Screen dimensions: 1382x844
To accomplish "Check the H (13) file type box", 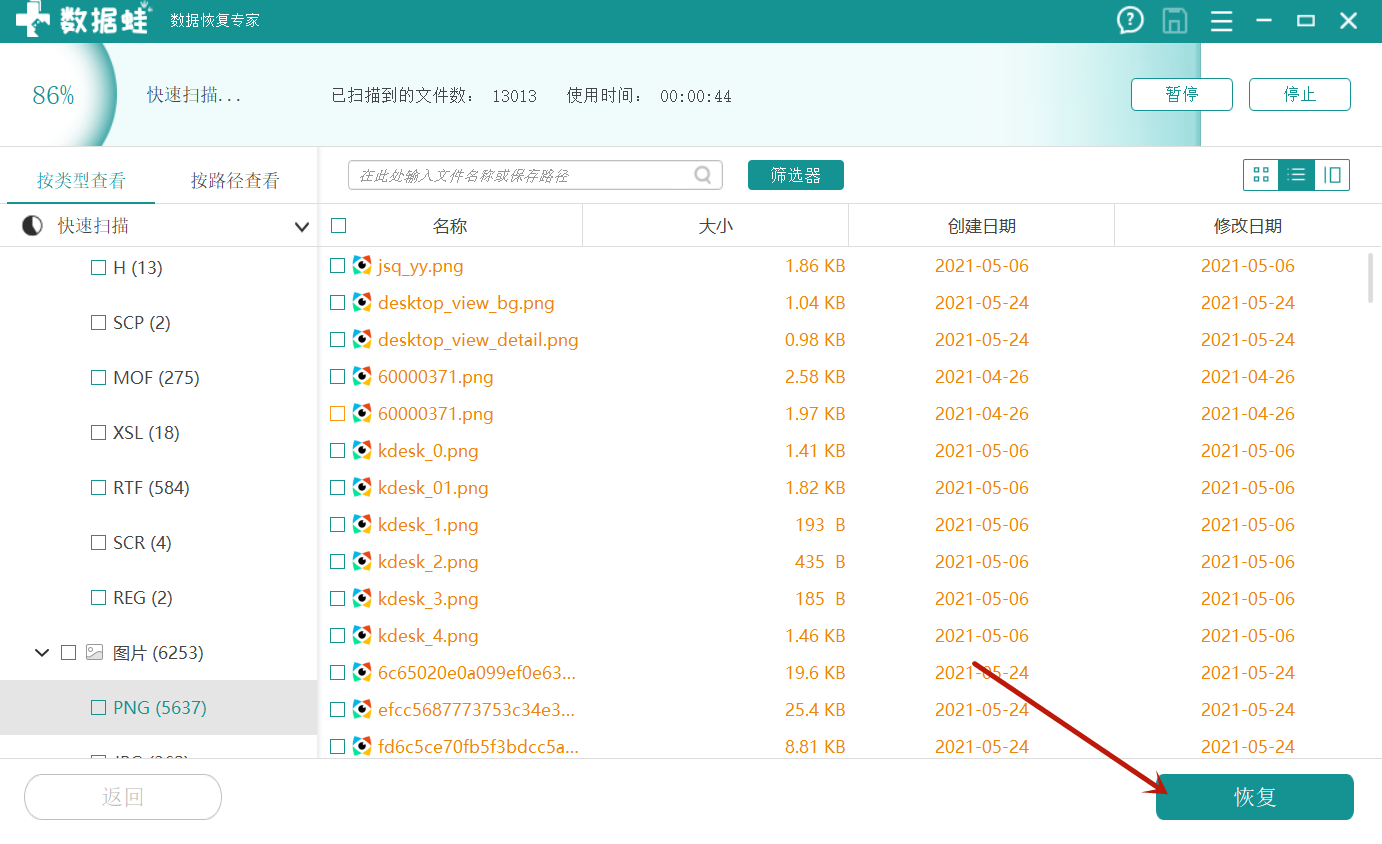I will tap(98, 268).
